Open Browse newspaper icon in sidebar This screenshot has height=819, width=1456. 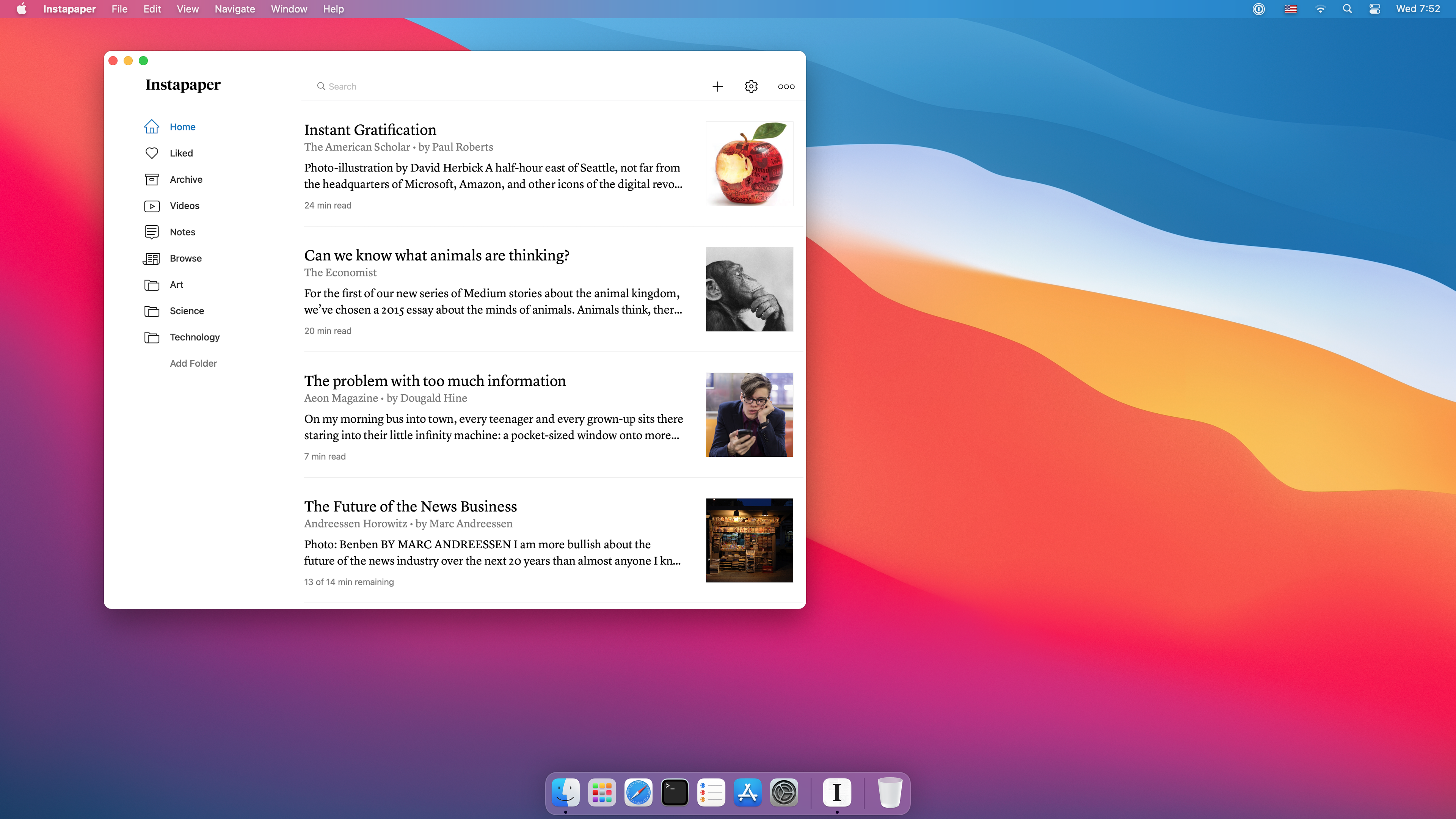click(x=152, y=258)
